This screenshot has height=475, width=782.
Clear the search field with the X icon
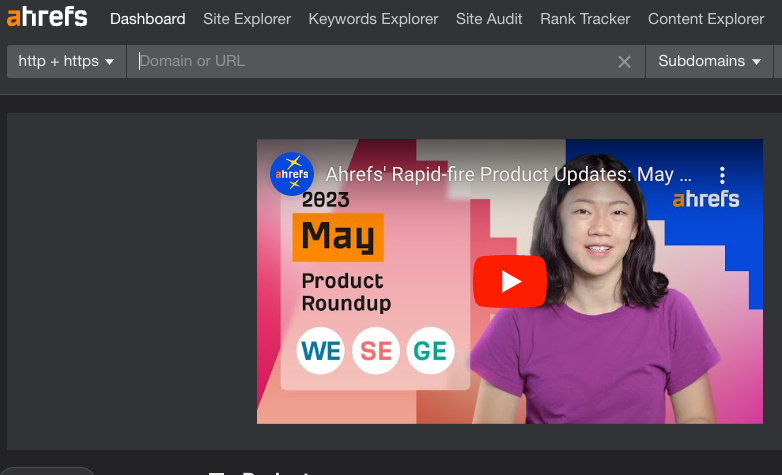(x=624, y=62)
